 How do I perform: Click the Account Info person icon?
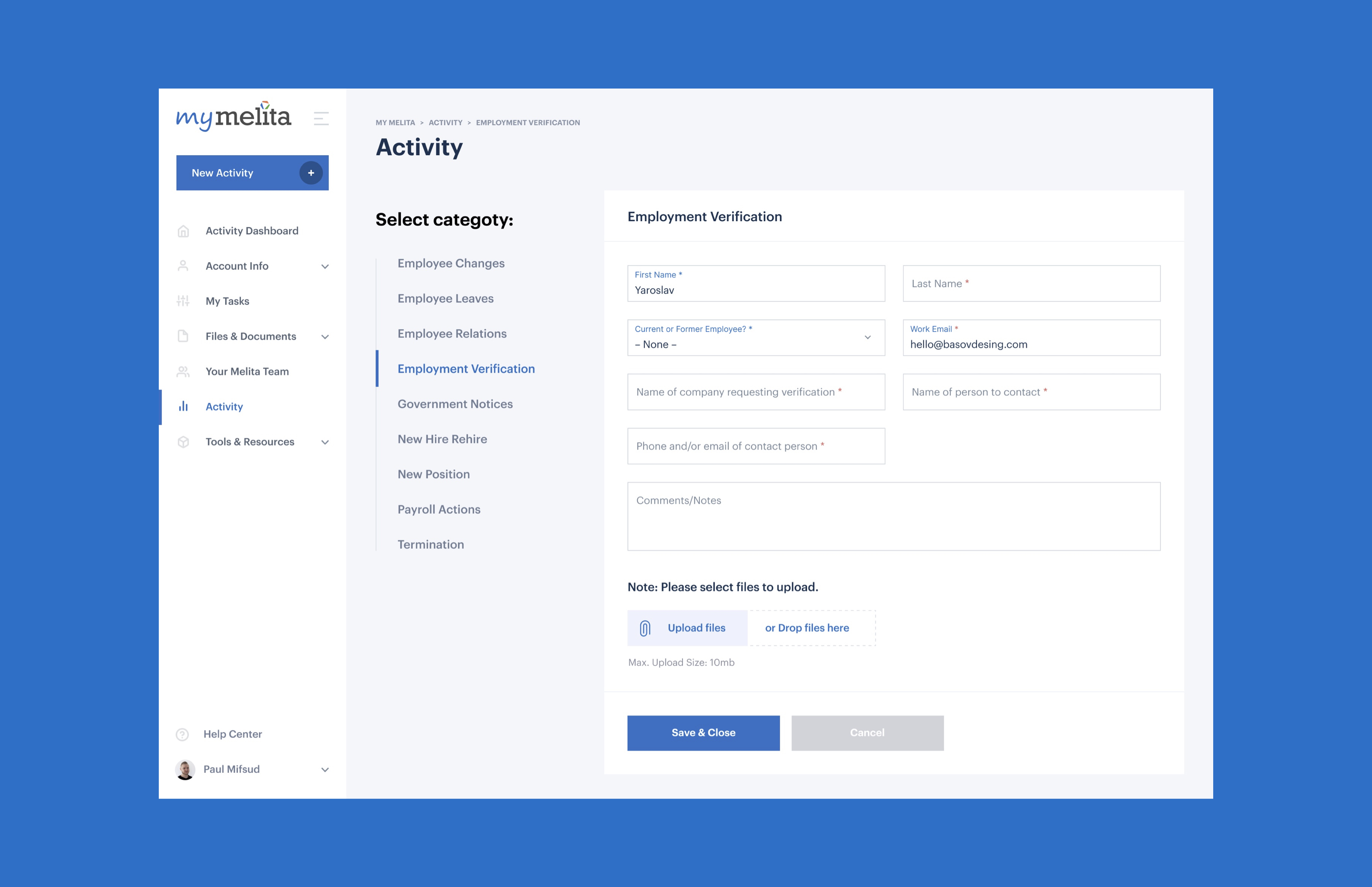[x=183, y=266]
